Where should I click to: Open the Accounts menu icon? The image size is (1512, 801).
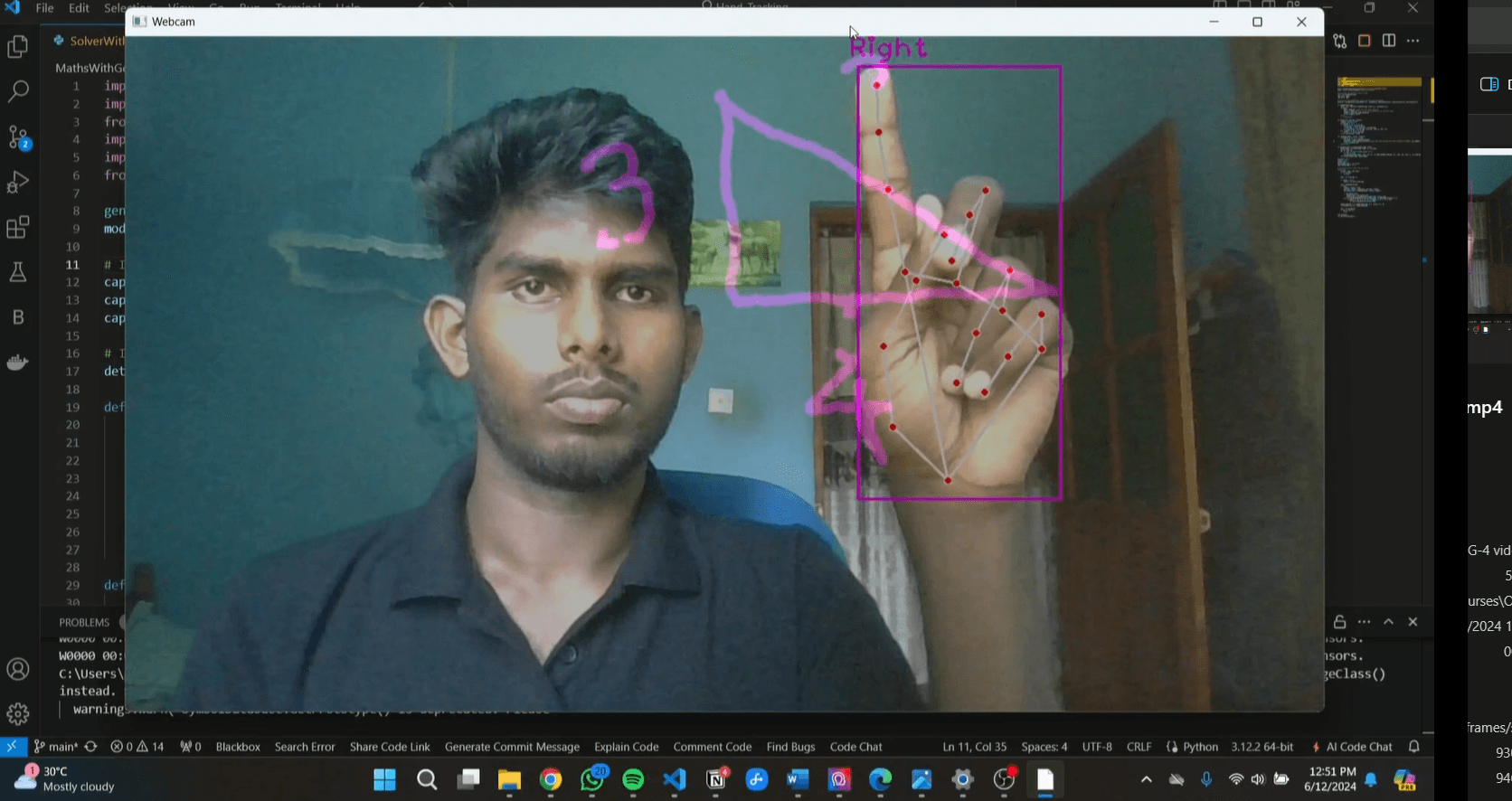tap(18, 670)
